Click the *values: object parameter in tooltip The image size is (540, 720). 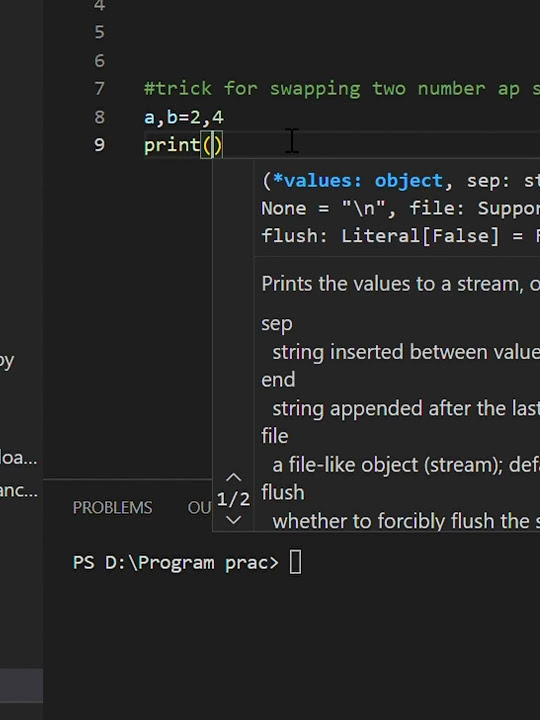(358, 181)
